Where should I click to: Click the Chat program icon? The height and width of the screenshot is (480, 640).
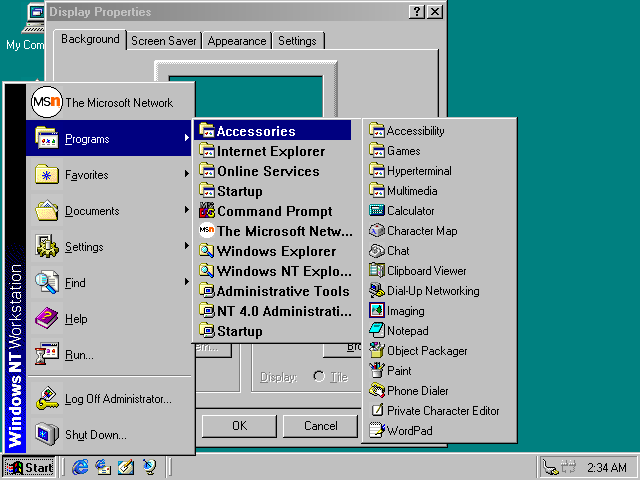click(x=376, y=251)
